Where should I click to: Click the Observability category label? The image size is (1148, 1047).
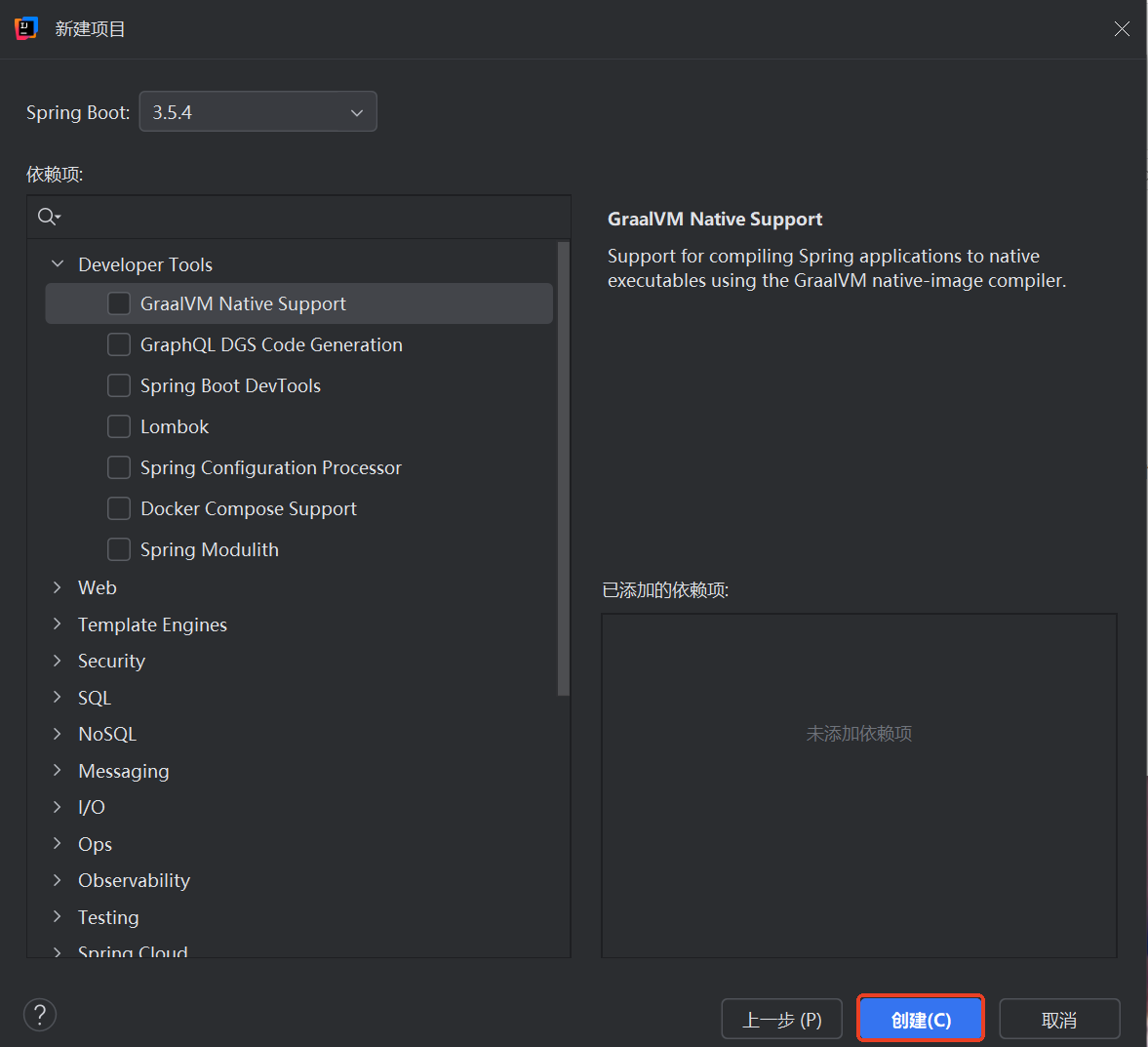click(134, 881)
